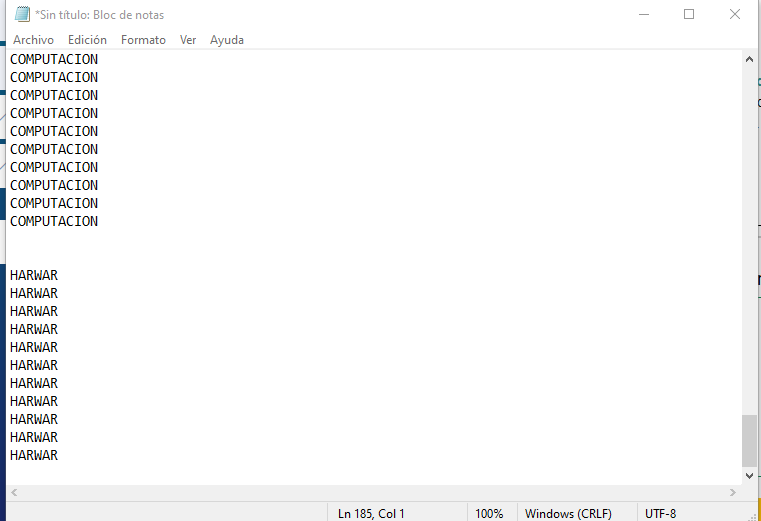
Task: Click the first HARWAR line
Action: pyautogui.click(x=34, y=275)
